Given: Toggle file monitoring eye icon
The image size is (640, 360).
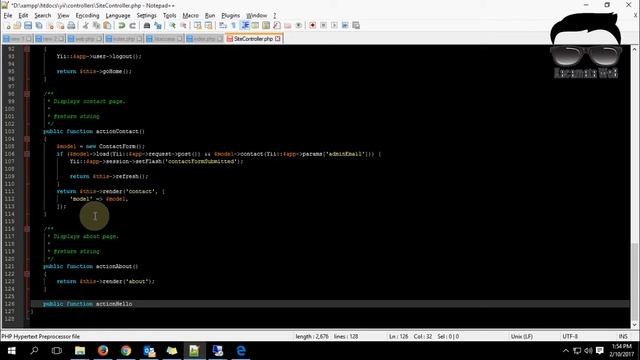Looking at the screenshot, I should click(299, 25).
